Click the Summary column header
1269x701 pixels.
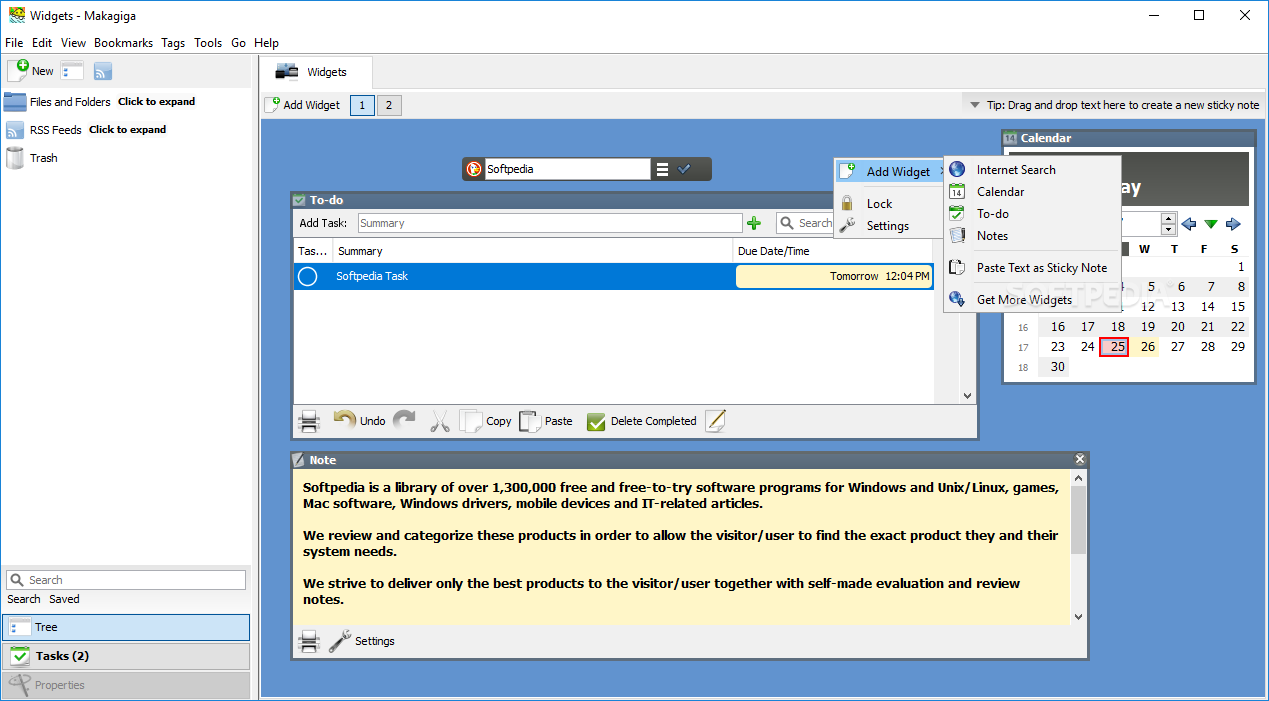(x=533, y=251)
